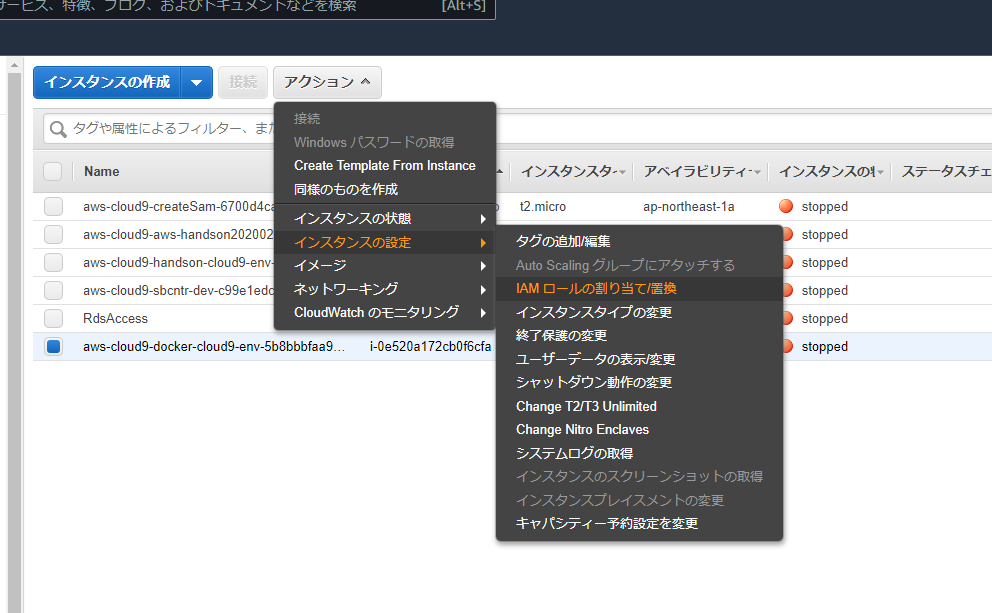Screen dimensions: 992x613
Task: Open the インスタンスの作成 dropdown arrow
Action: tap(197, 82)
